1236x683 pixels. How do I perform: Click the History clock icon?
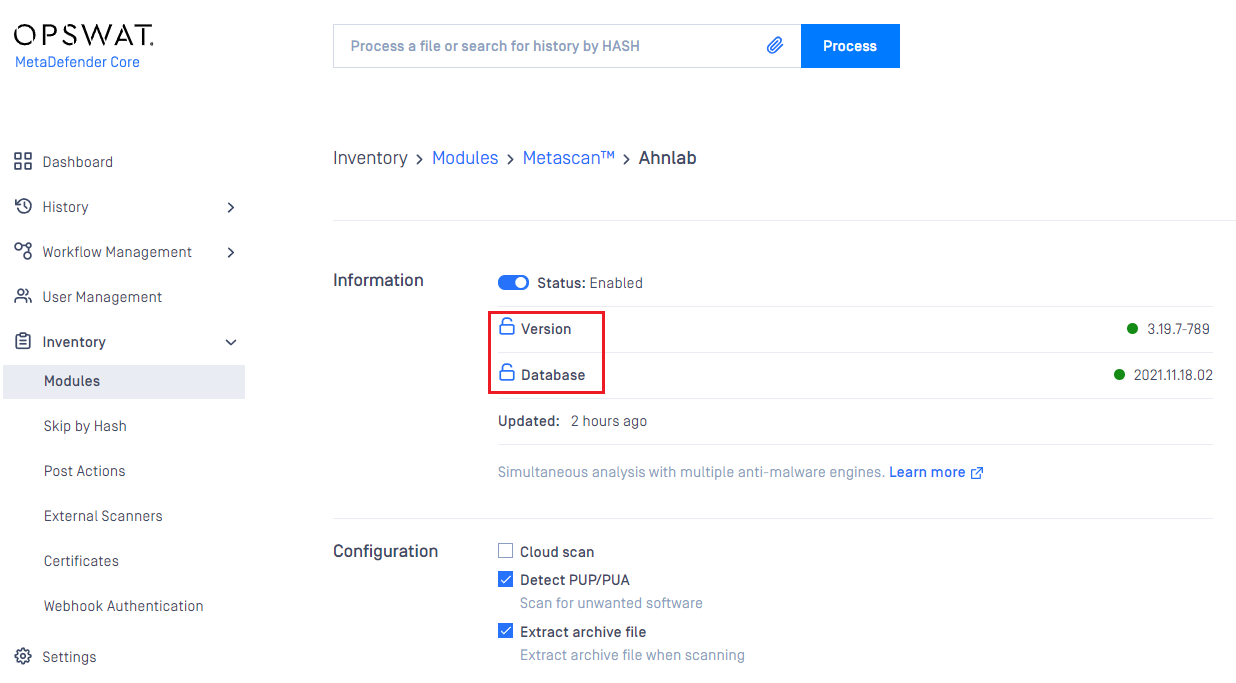[23, 206]
